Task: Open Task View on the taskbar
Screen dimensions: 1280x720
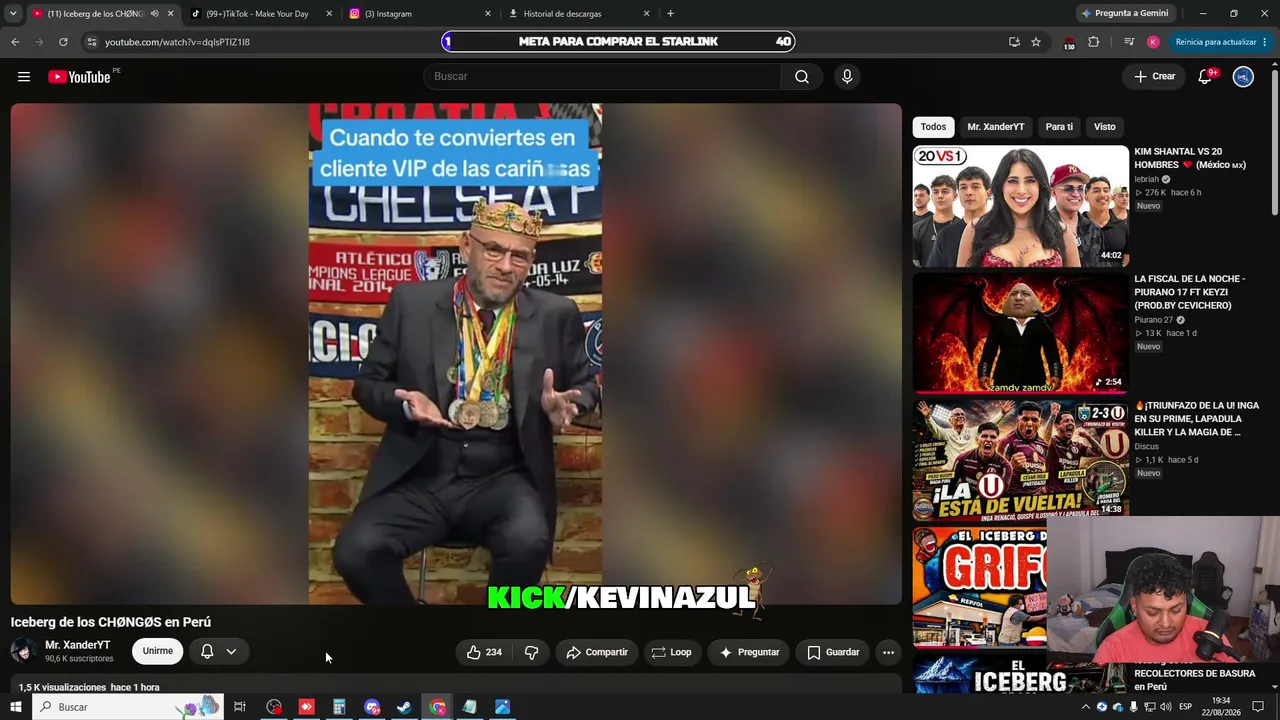Action: click(240, 707)
